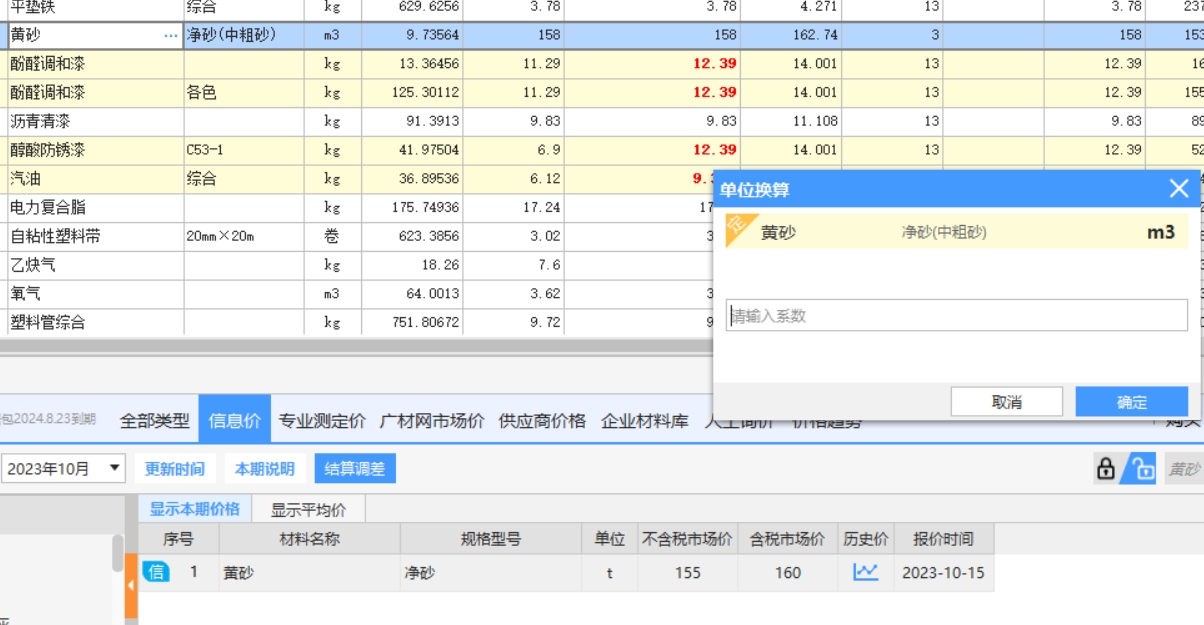The image size is (1204, 625).
Task: Click 155 tax-exclusive price for 黄砂
Action: coord(687,573)
